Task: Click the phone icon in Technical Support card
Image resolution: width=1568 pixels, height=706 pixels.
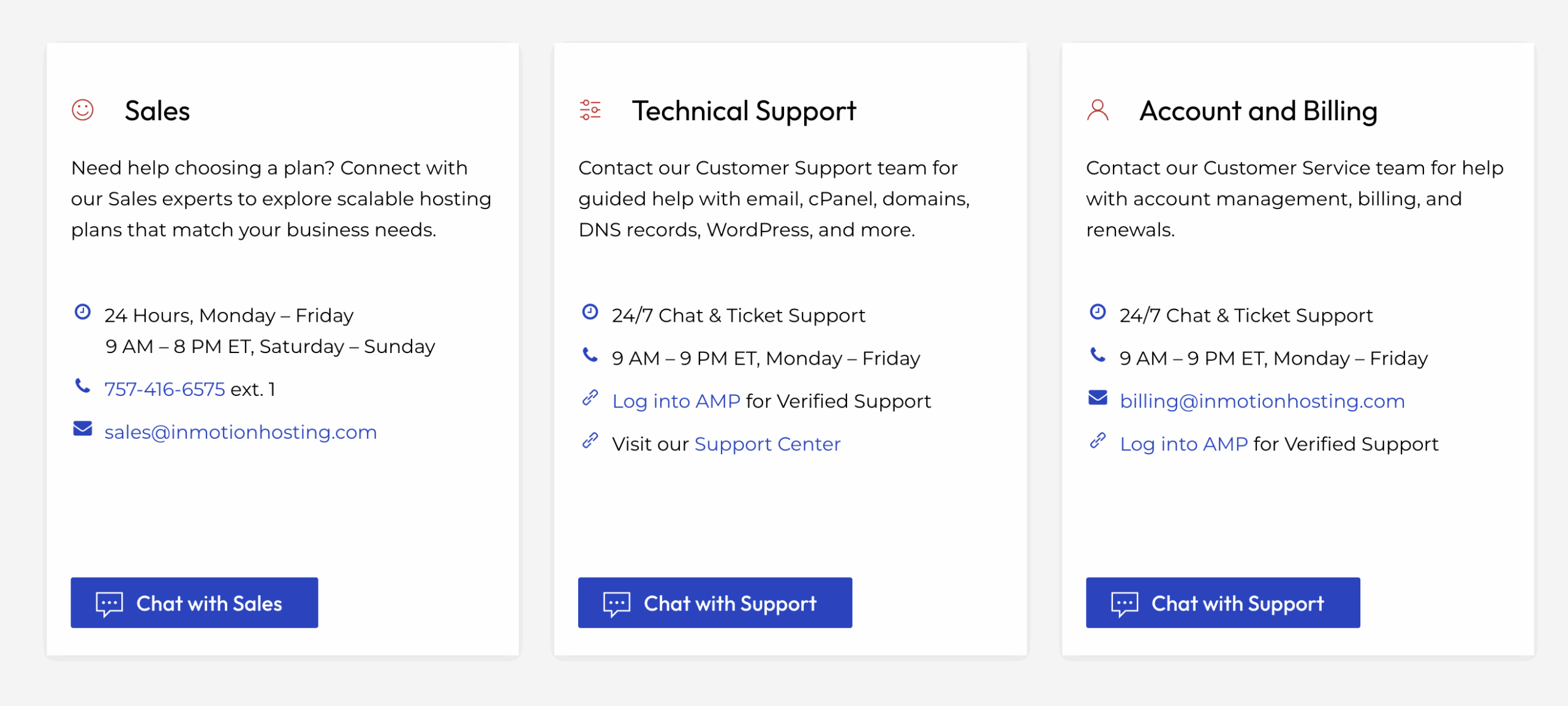Action: [x=590, y=355]
